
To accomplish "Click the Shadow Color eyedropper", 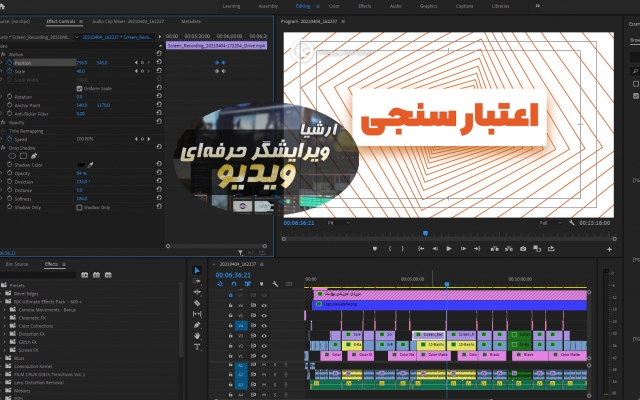I will click(x=91, y=165).
